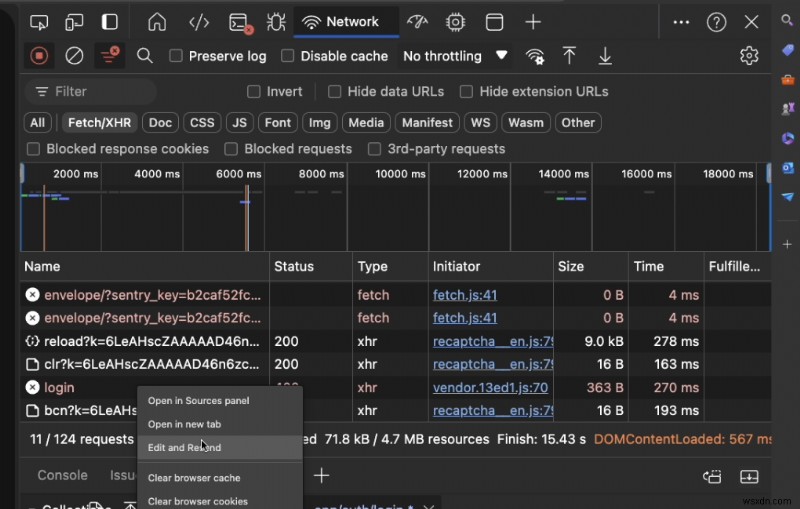The width and height of the screenshot is (800, 509).
Task: Import HAR file upload arrow
Action: pos(569,56)
